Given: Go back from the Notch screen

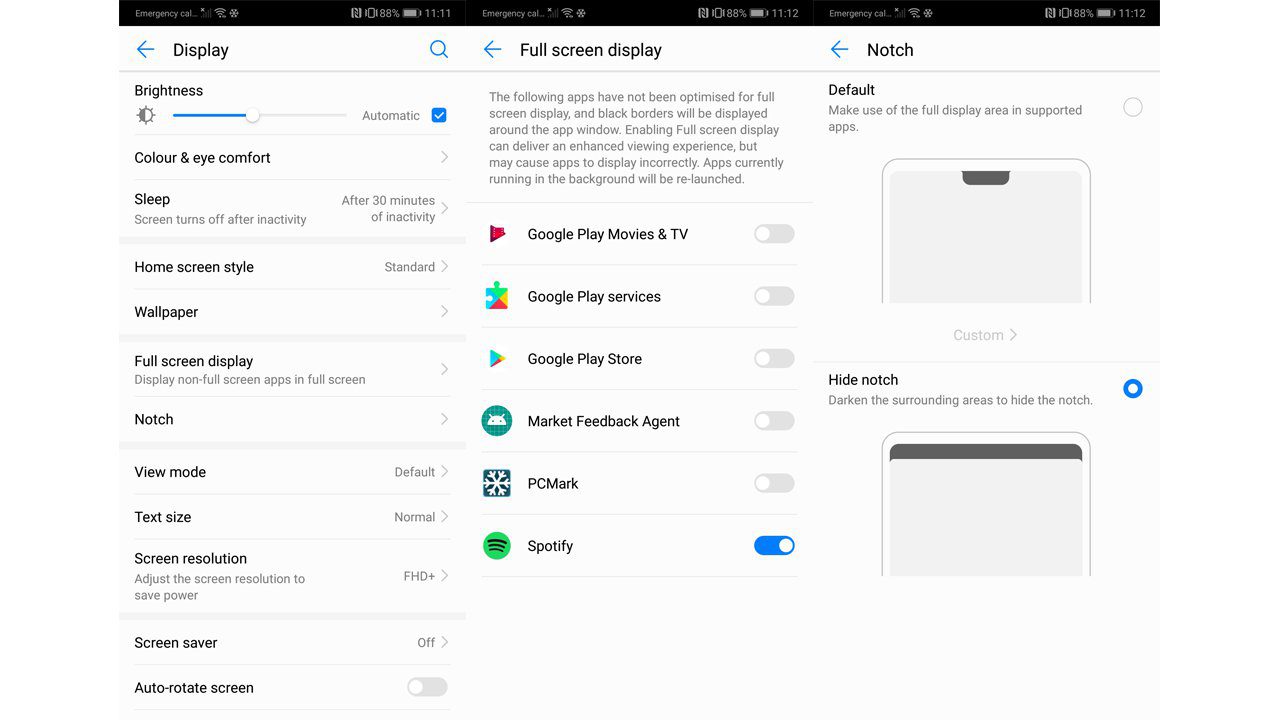Looking at the screenshot, I should pos(839,50).
